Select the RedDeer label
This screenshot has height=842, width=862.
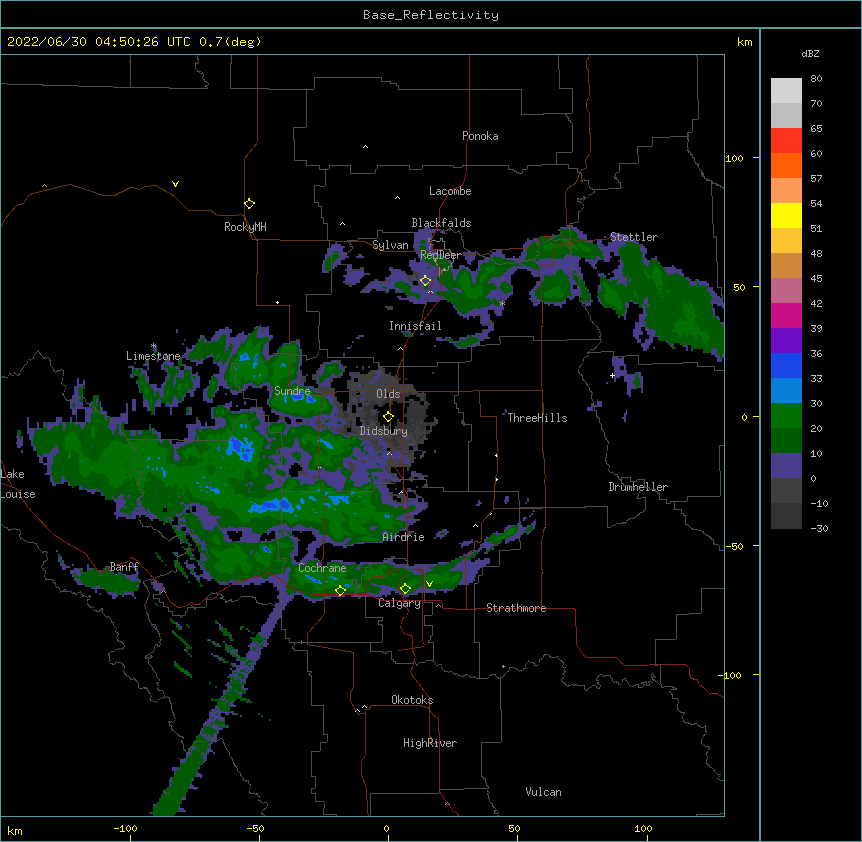click(440, 255)
